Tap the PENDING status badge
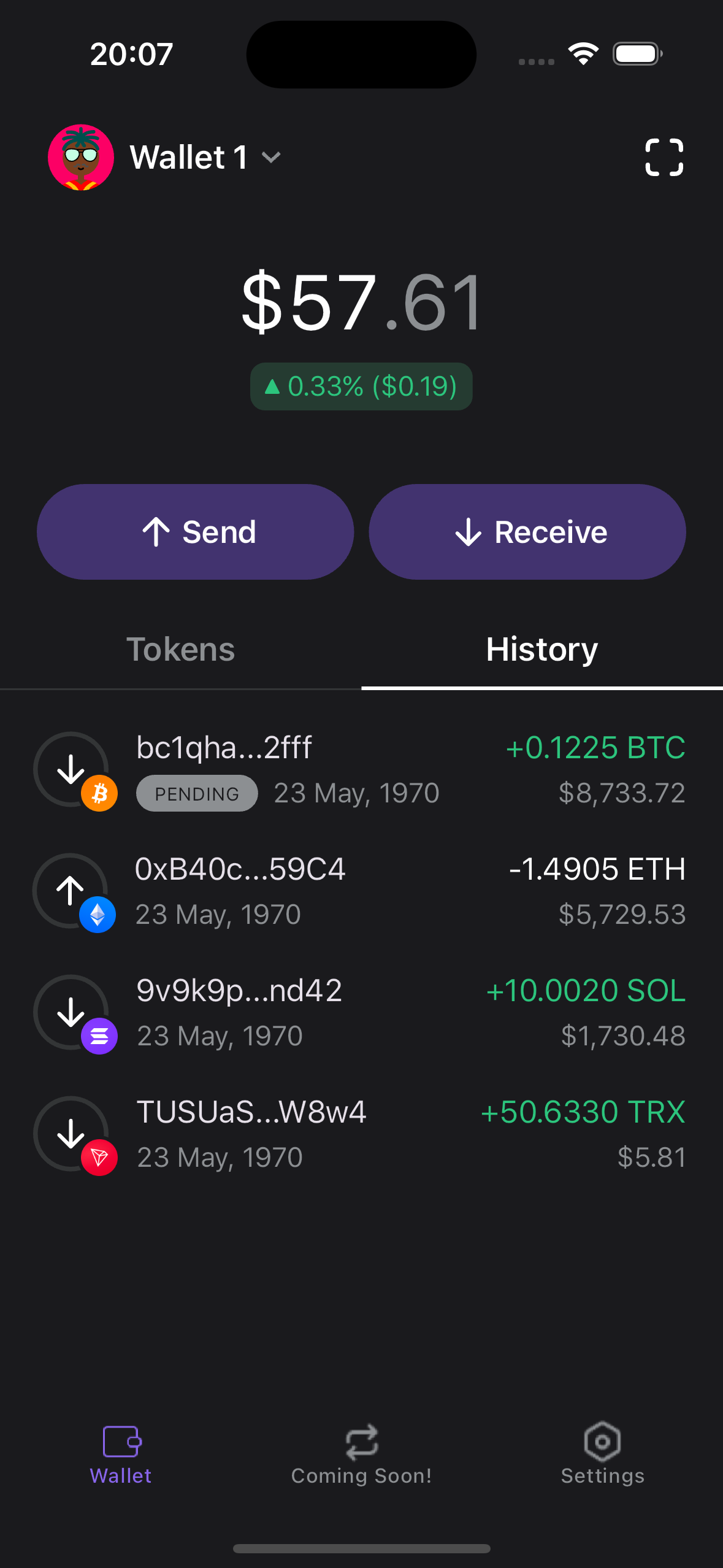Screen dimensions: 723x1568 point(197,793)
